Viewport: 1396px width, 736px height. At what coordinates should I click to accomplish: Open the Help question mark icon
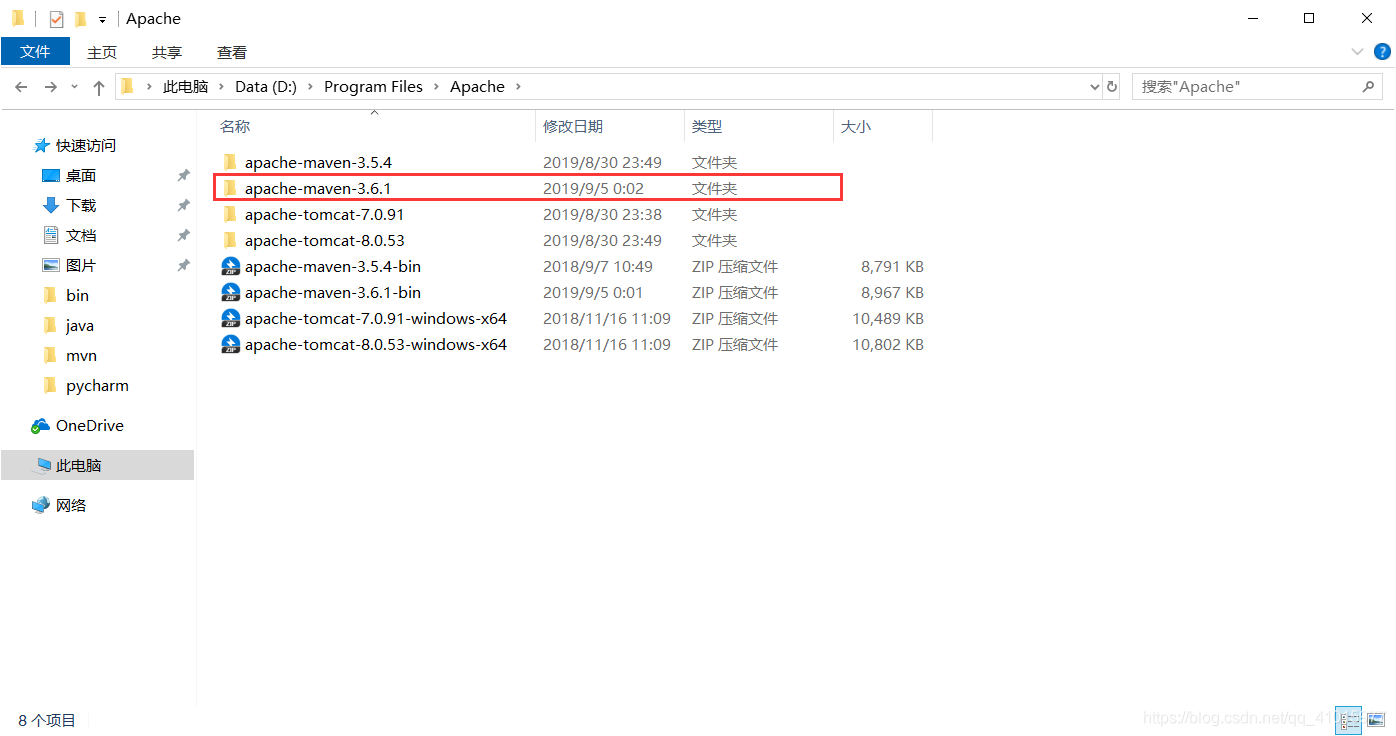pyautogui.click(x=1383, y=51)
